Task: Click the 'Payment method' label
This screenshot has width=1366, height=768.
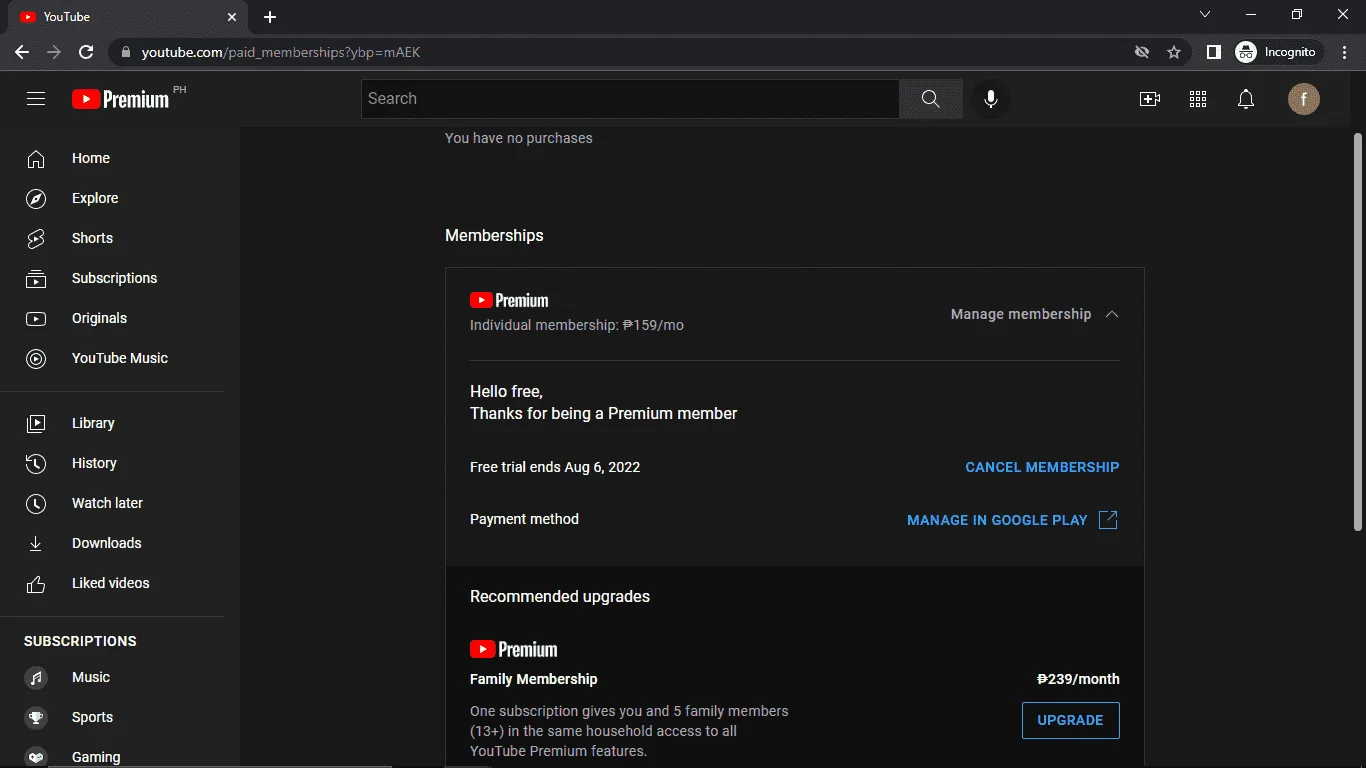Action: point(524,519)
